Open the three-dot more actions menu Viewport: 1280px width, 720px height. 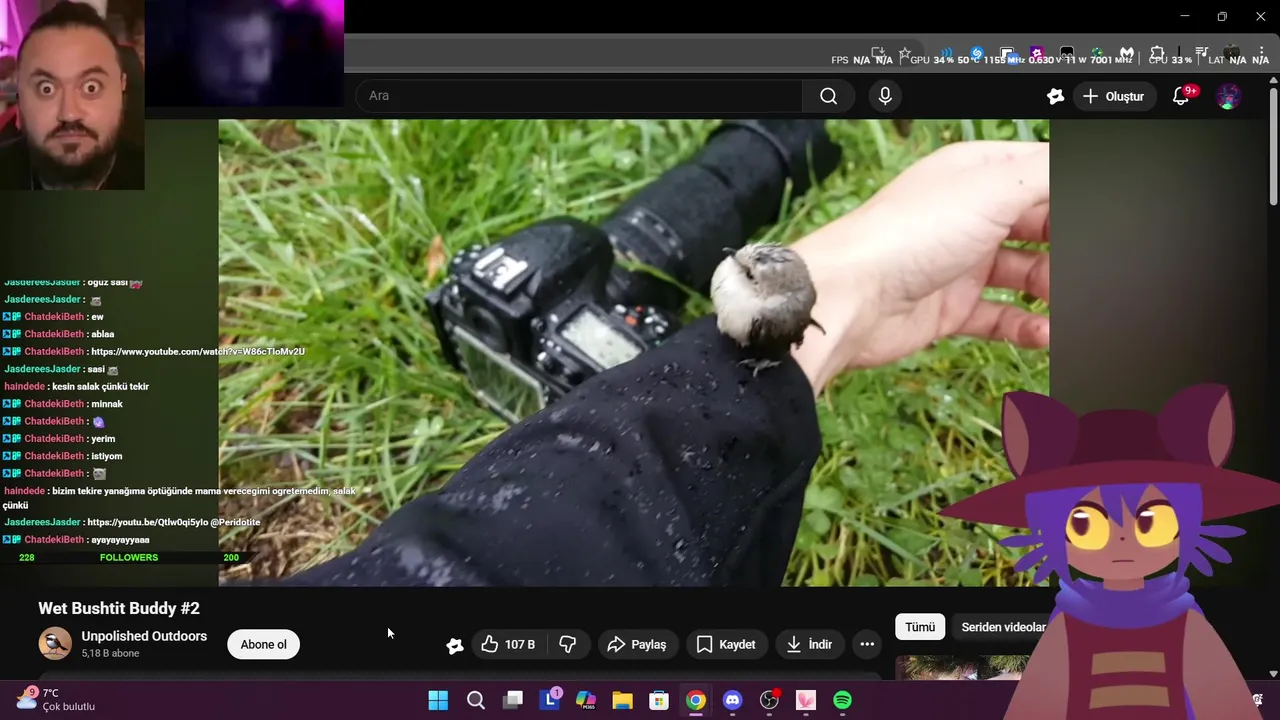867,645
